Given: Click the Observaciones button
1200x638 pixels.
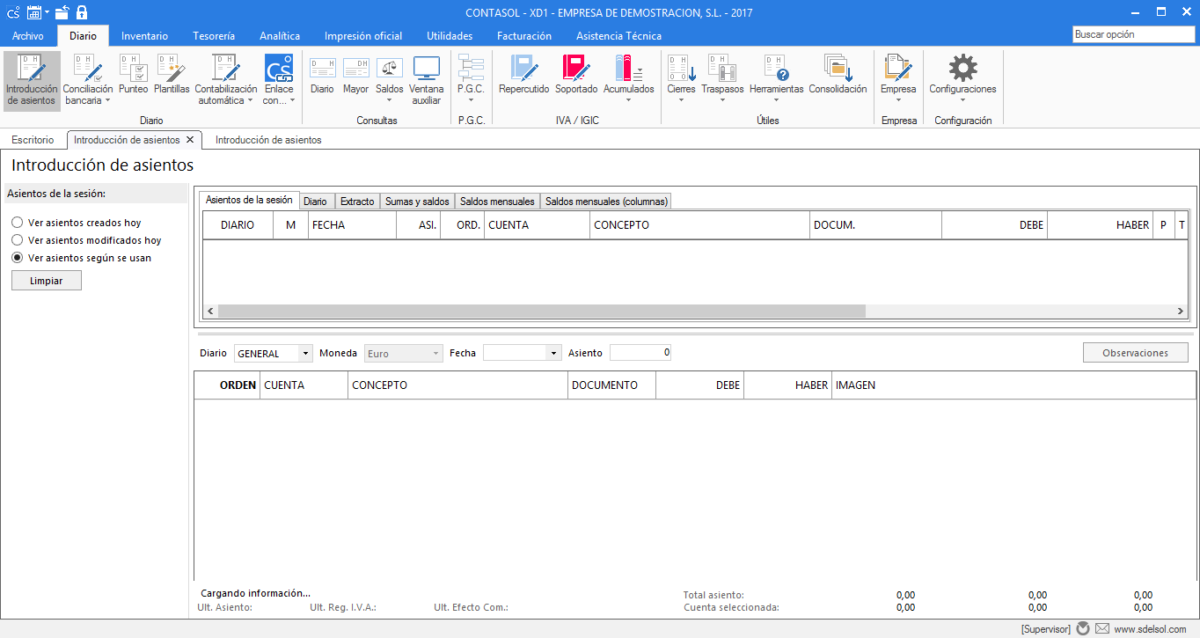Looking at the screenshot, I should point(1135,353).
